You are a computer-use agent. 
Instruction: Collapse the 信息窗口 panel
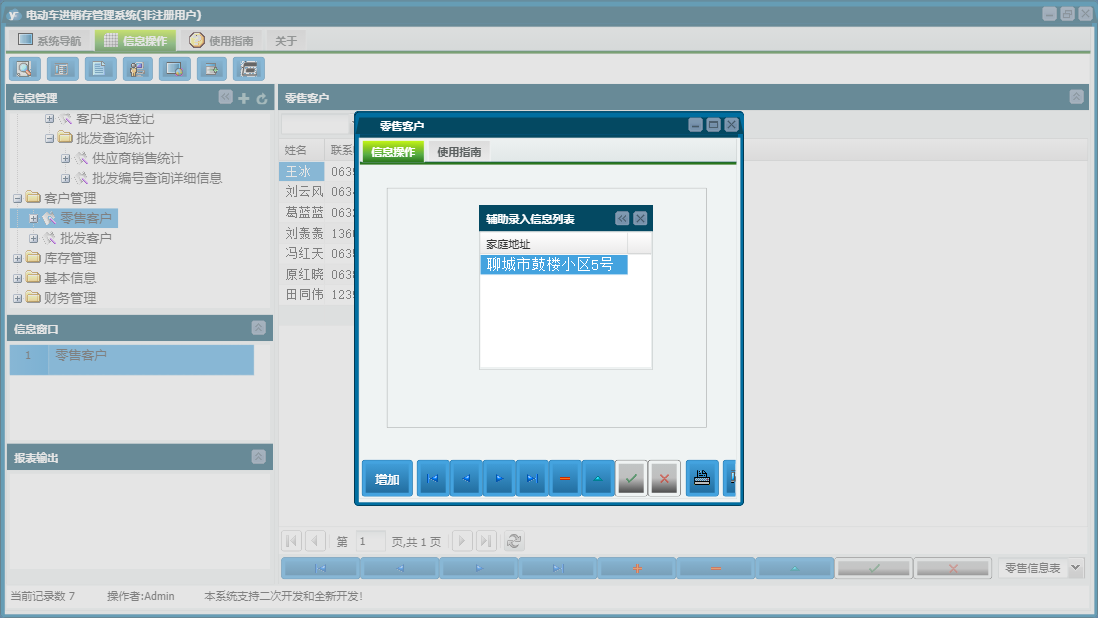pyautogui.click(x=258, y=328)
